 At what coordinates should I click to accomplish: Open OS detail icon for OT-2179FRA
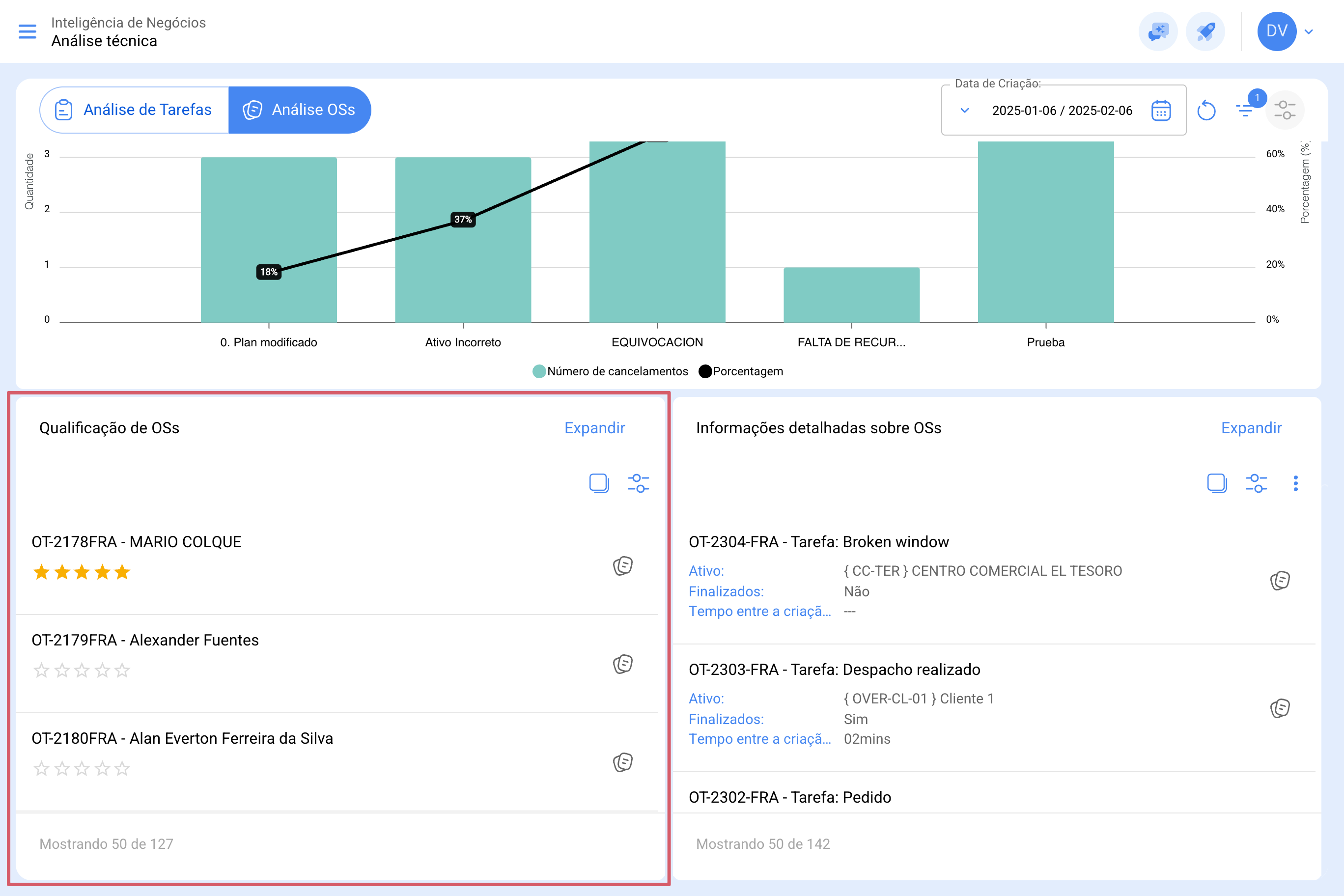(623, 664)
